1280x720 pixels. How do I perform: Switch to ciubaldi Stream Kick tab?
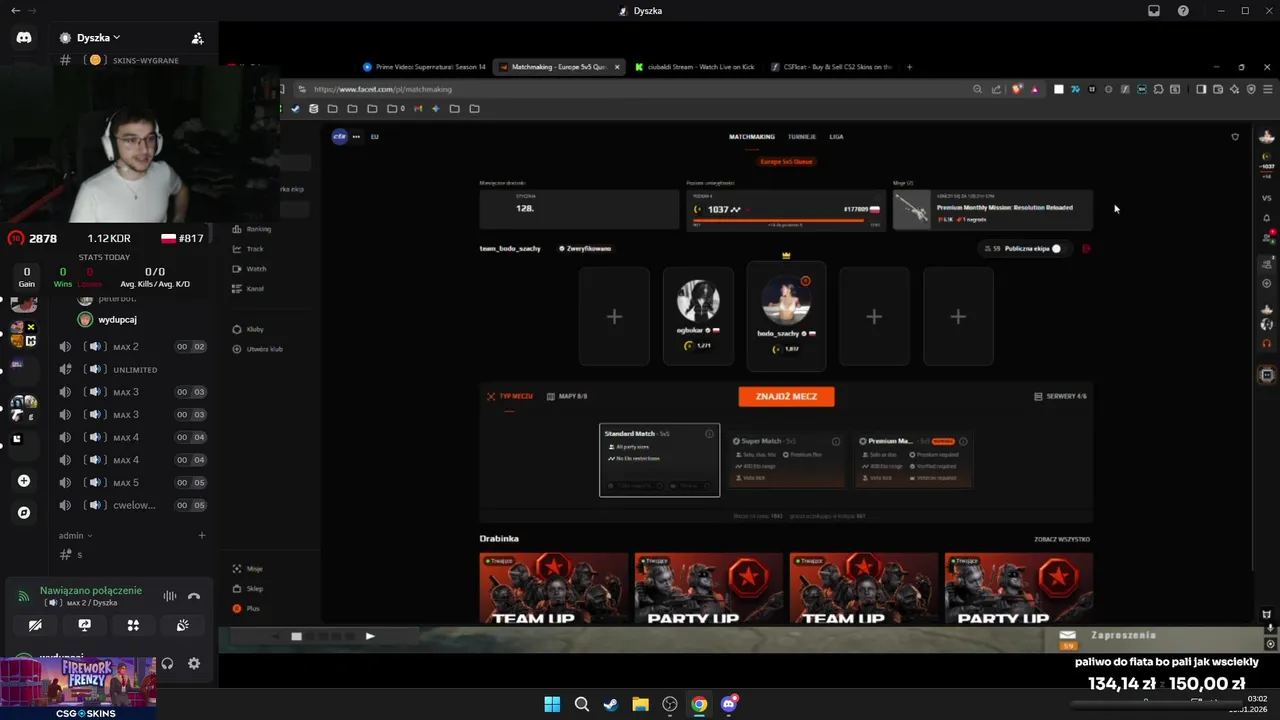tap(694, 67)
